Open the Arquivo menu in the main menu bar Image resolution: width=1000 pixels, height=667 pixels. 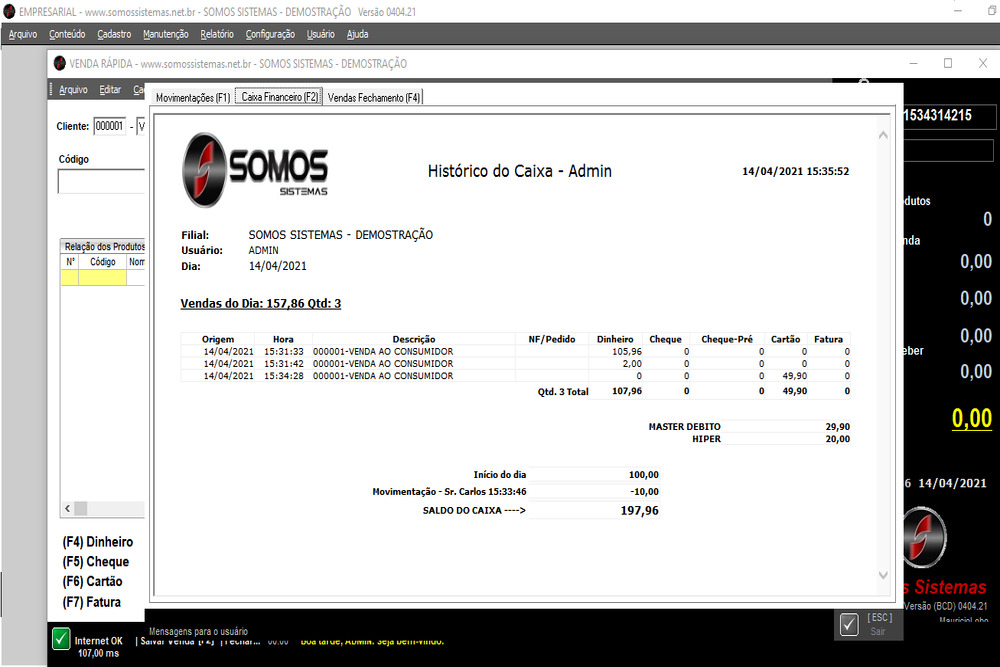pos(23,34)
